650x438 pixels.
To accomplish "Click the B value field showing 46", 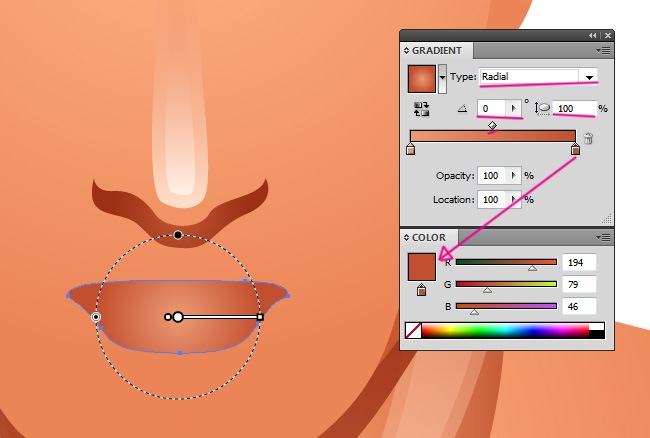I will pos(579,306).
